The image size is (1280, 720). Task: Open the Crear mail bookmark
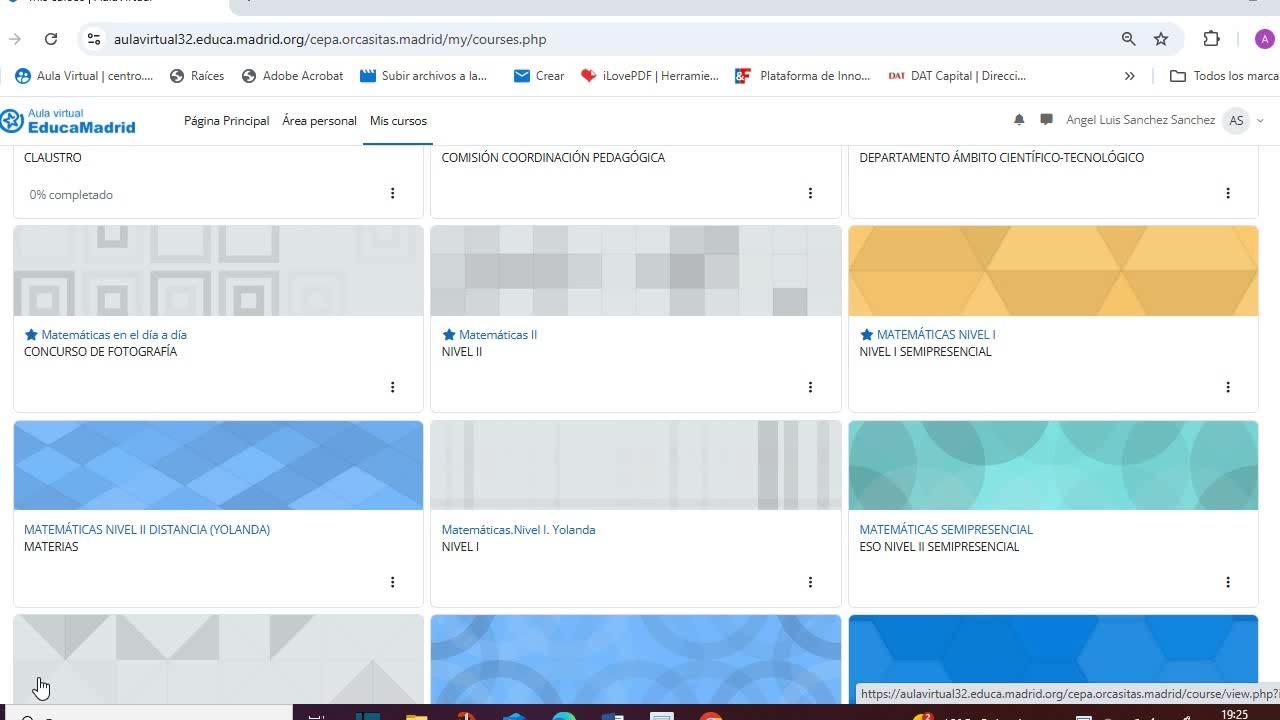coord(539,75)
